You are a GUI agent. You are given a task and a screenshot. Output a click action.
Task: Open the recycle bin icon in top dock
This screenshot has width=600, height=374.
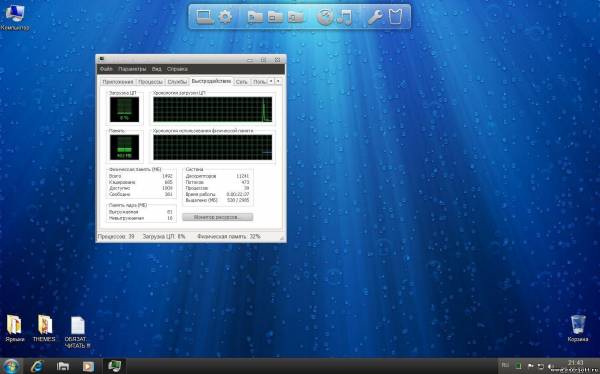click(x=396, y=17)
